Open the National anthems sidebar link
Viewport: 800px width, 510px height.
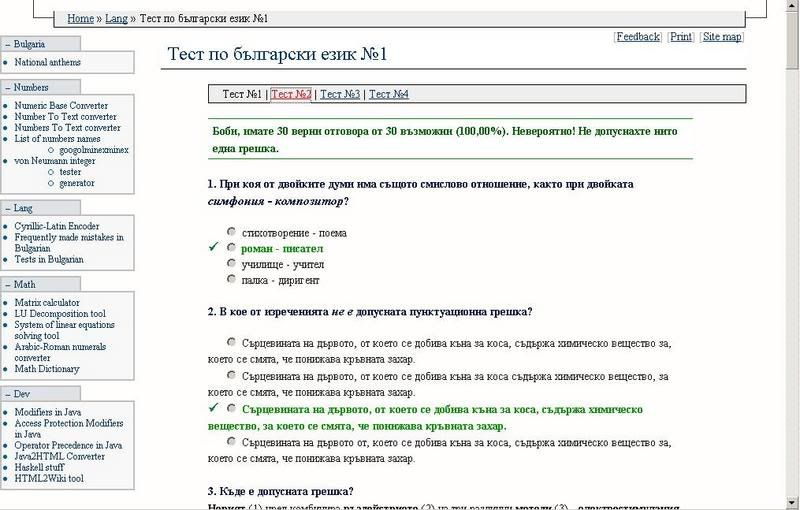pyautogui.click(x=48, y=63)
